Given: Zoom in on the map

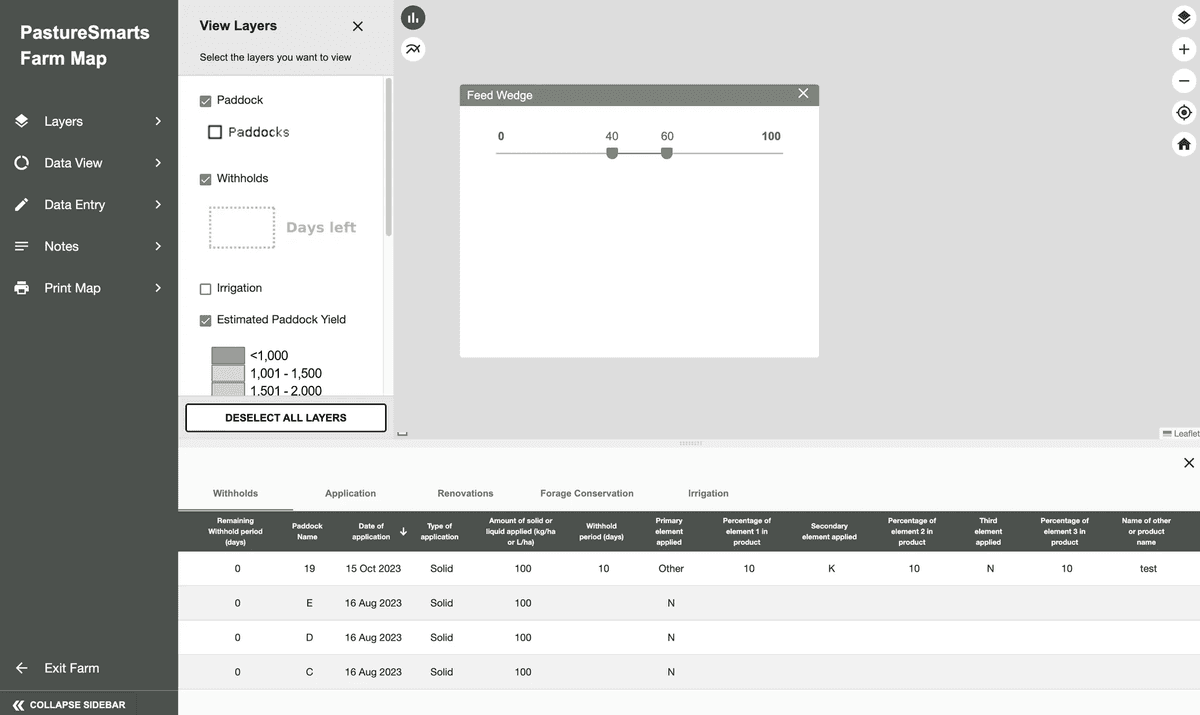Looking at the screenshot, I should tap(1184, 49).
